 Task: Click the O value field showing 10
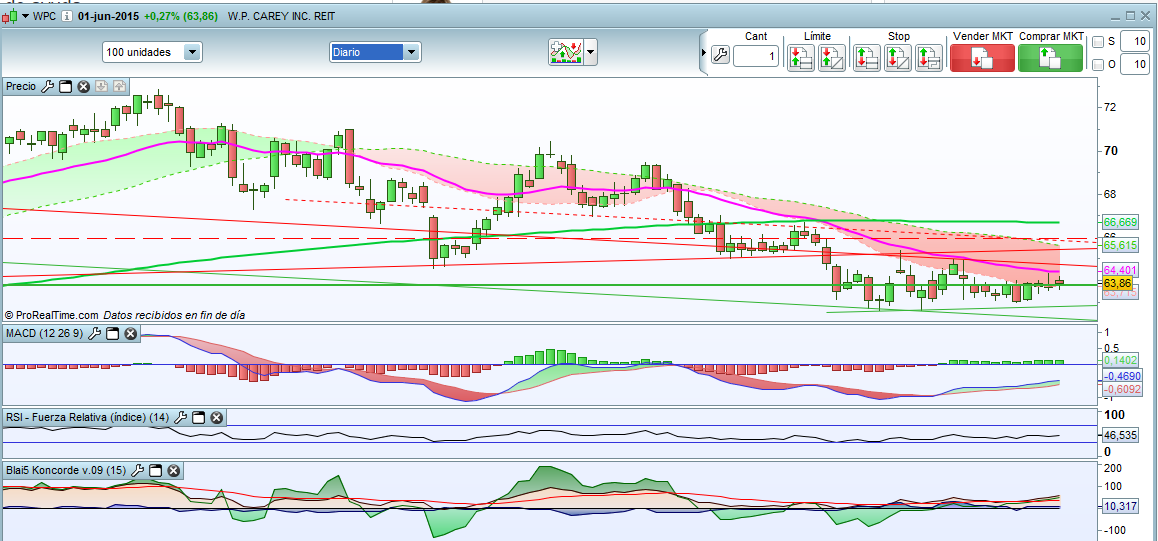[x=1134, y=64]
